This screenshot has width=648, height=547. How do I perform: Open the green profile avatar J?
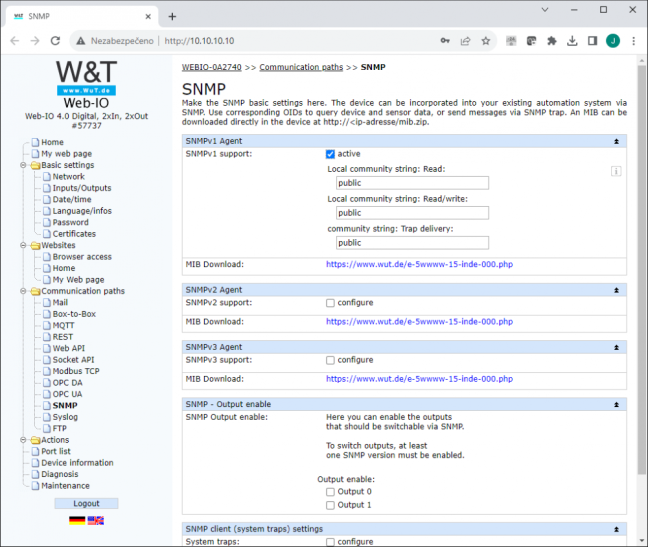tap(613, 41)
